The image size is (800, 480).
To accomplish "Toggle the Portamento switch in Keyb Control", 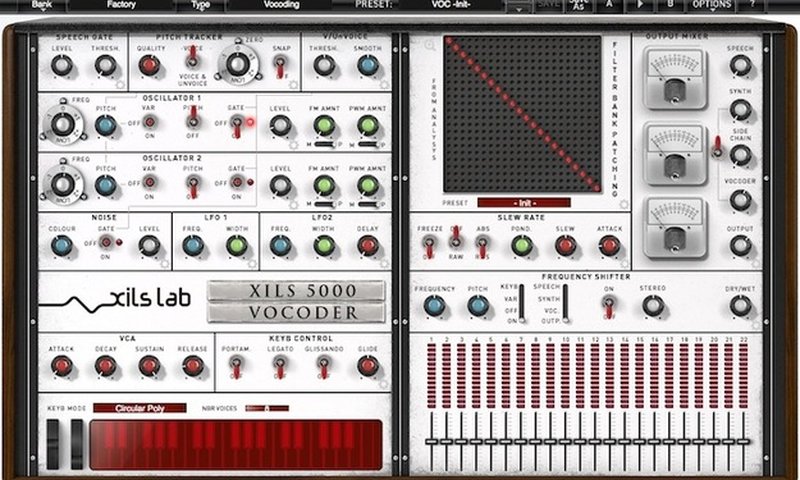I will [x=235, y=366].
